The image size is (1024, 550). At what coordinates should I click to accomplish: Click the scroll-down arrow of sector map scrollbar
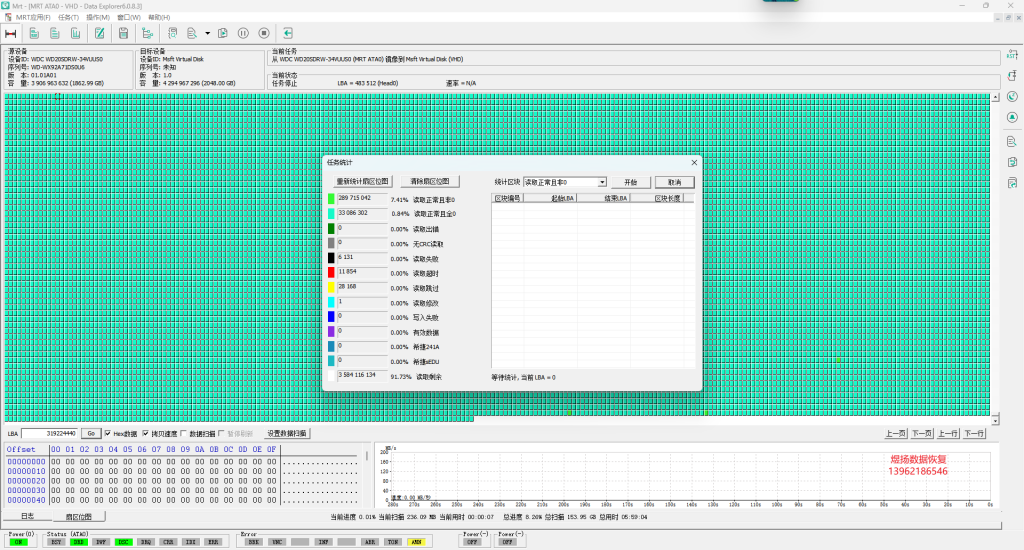(995, 420)
